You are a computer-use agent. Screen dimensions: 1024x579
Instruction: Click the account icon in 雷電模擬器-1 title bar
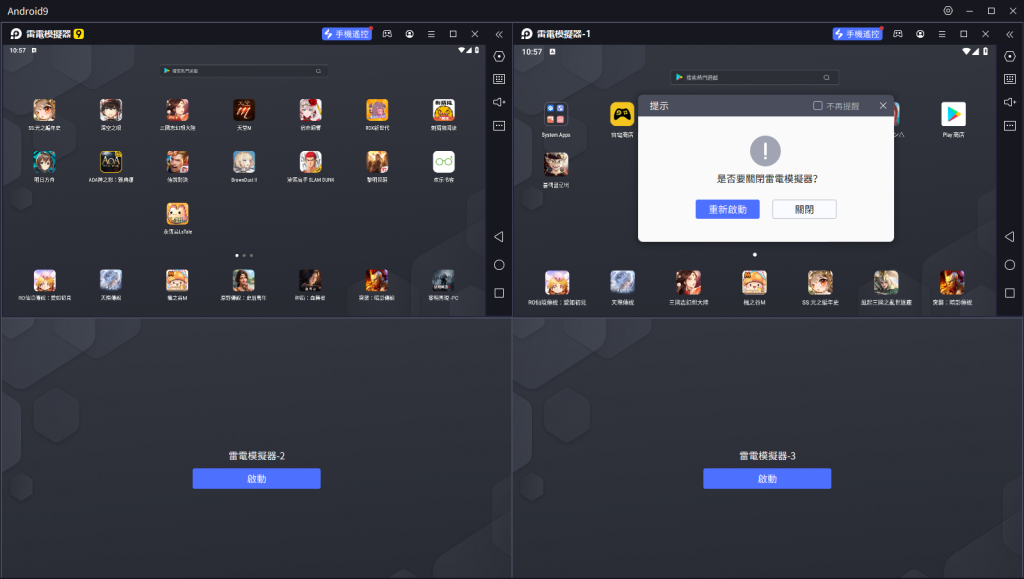(920, 34)
